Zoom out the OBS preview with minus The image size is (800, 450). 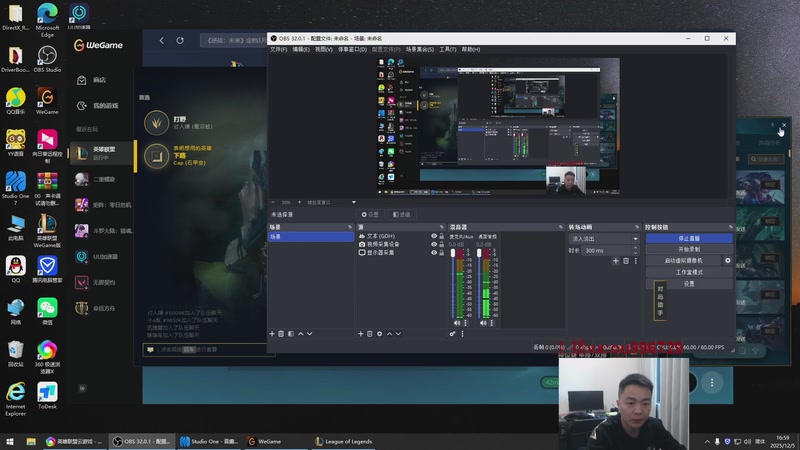coord(273,203)
